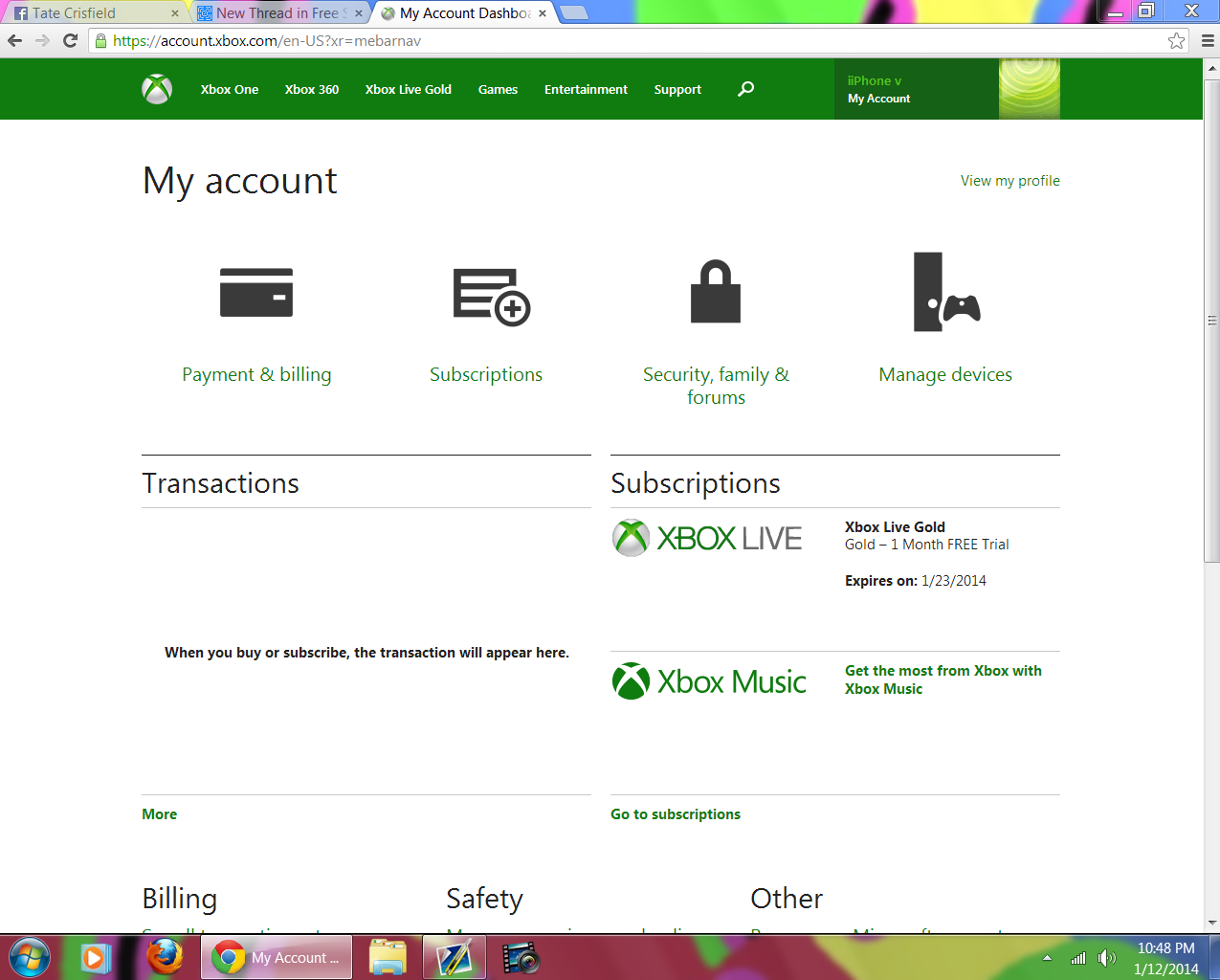
Task: Open File Explorer folder taskbar icon
Action: (388, 957)
